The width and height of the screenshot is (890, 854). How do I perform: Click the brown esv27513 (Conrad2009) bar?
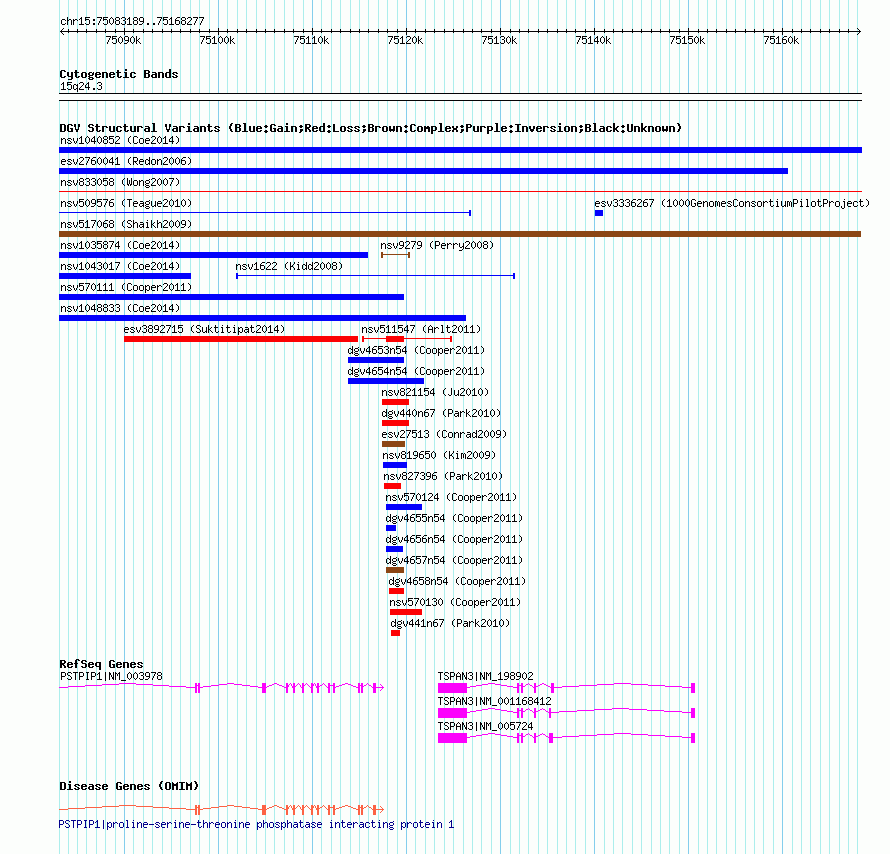[x=393, y=444]
